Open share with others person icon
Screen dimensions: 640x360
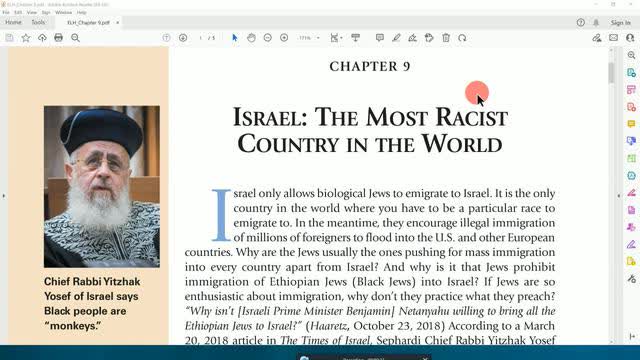tap(630, 38)
